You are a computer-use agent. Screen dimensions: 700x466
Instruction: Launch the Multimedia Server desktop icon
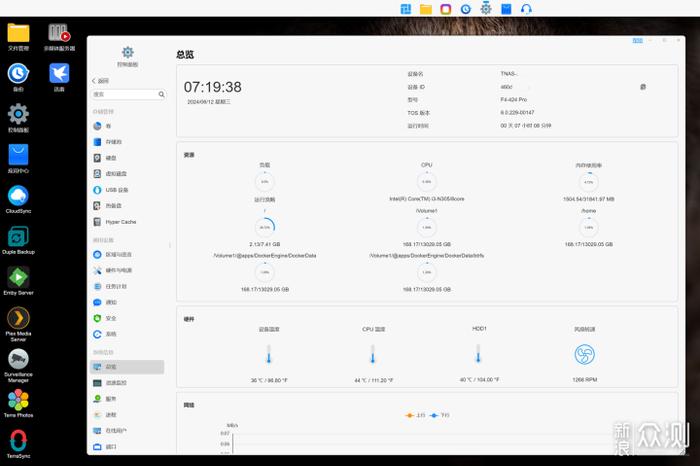click(x=59, y=37)
